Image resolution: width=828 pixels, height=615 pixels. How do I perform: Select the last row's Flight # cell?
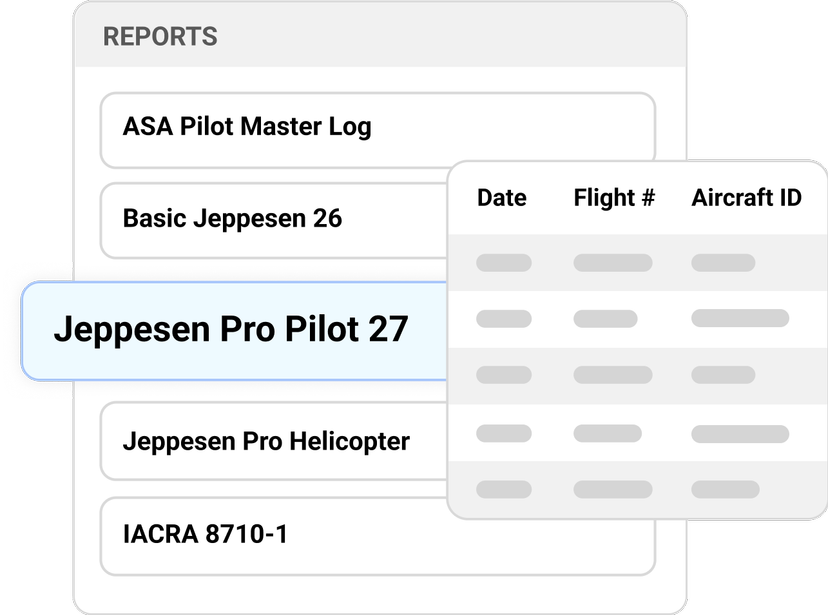click(613, 490)
